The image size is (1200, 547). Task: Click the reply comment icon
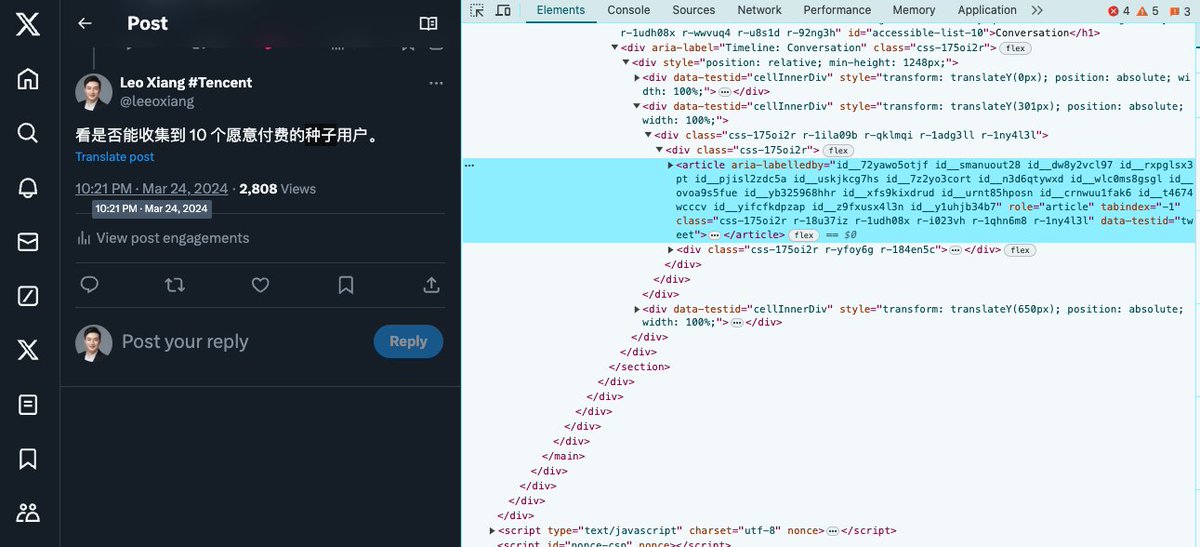(x=89, y=285)
